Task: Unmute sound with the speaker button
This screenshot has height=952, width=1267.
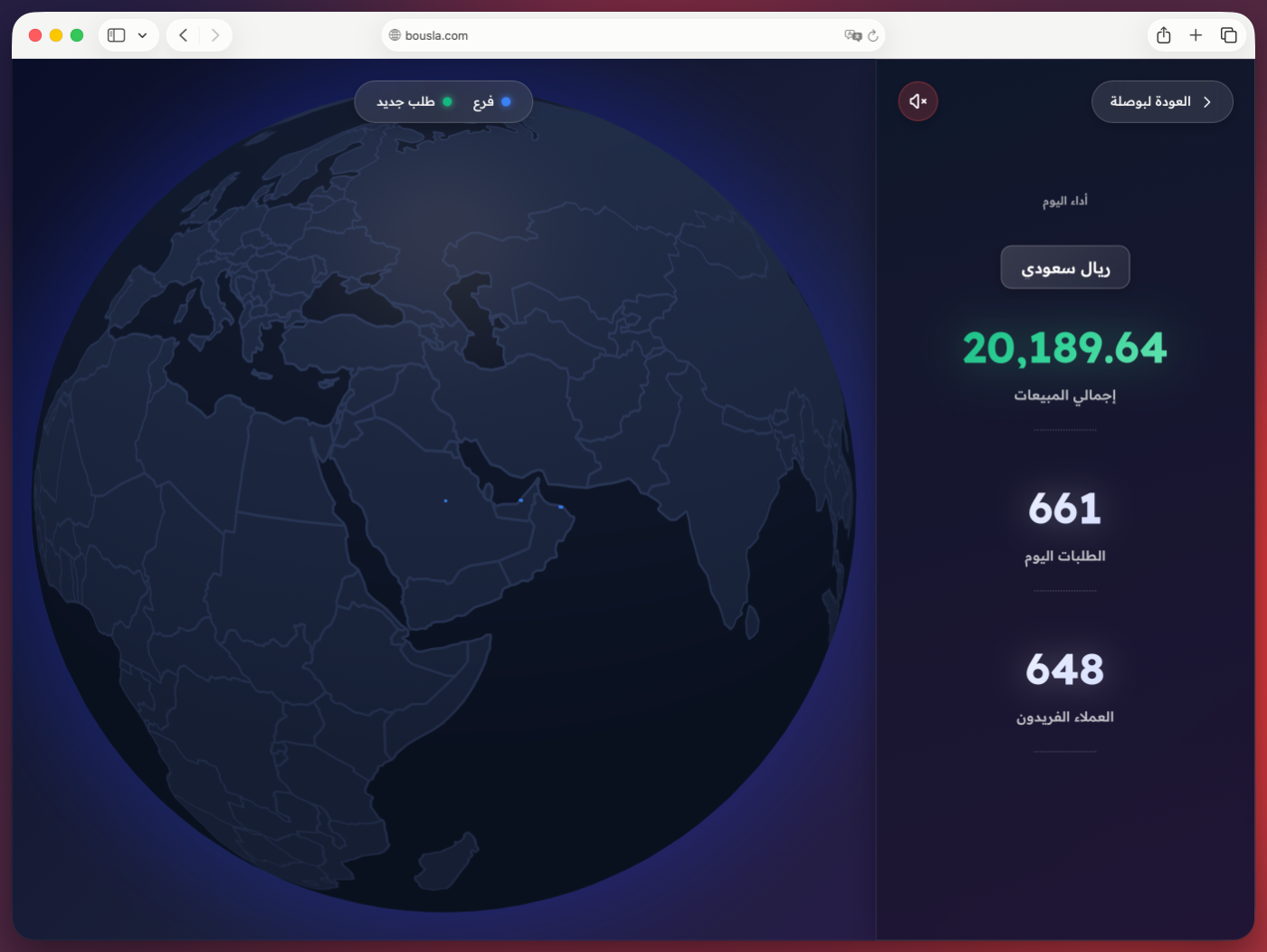Action: [918, 101]
